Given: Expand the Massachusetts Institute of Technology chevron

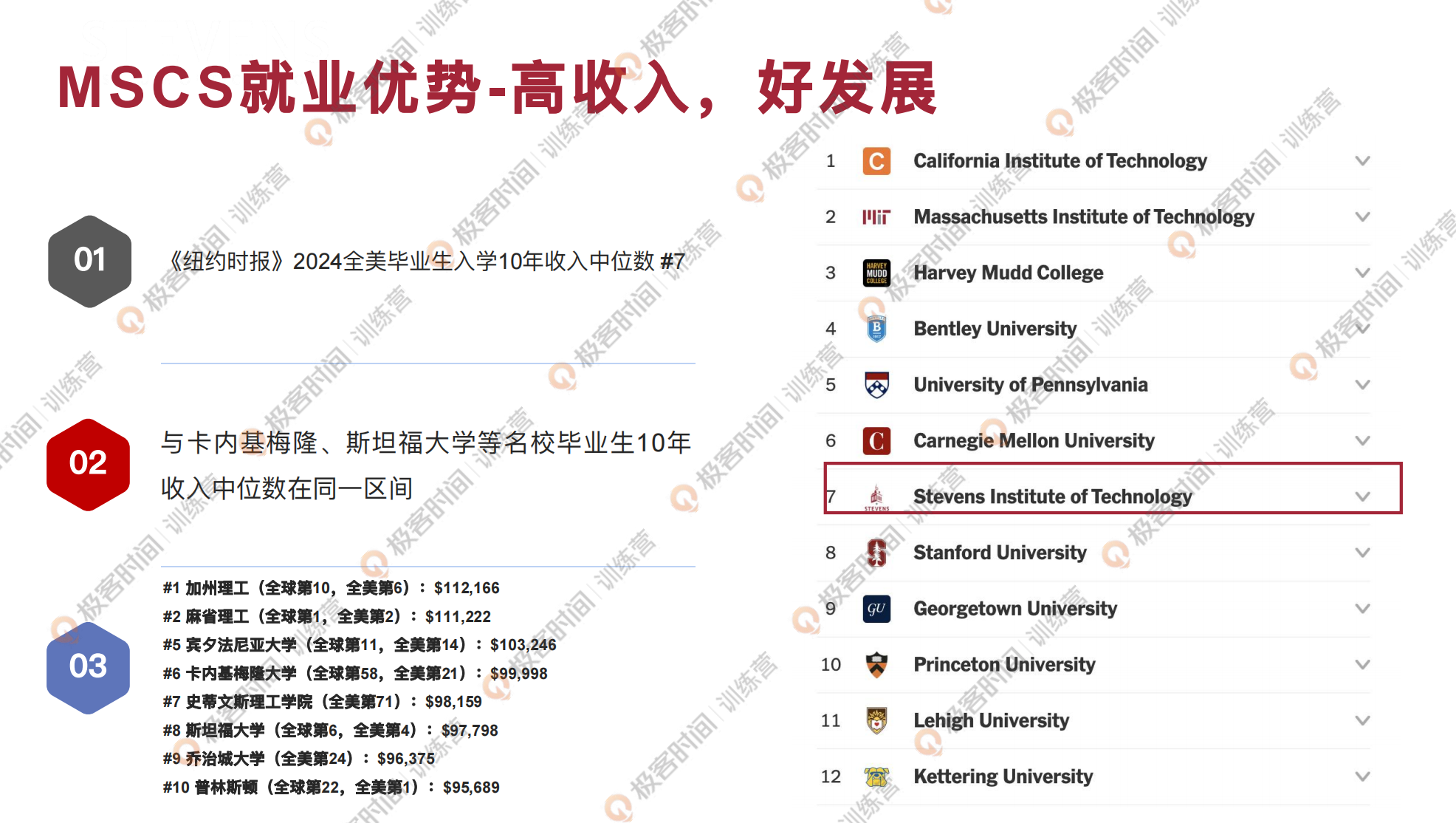Looking at the screenshot, I should (x=1362, y=217).
